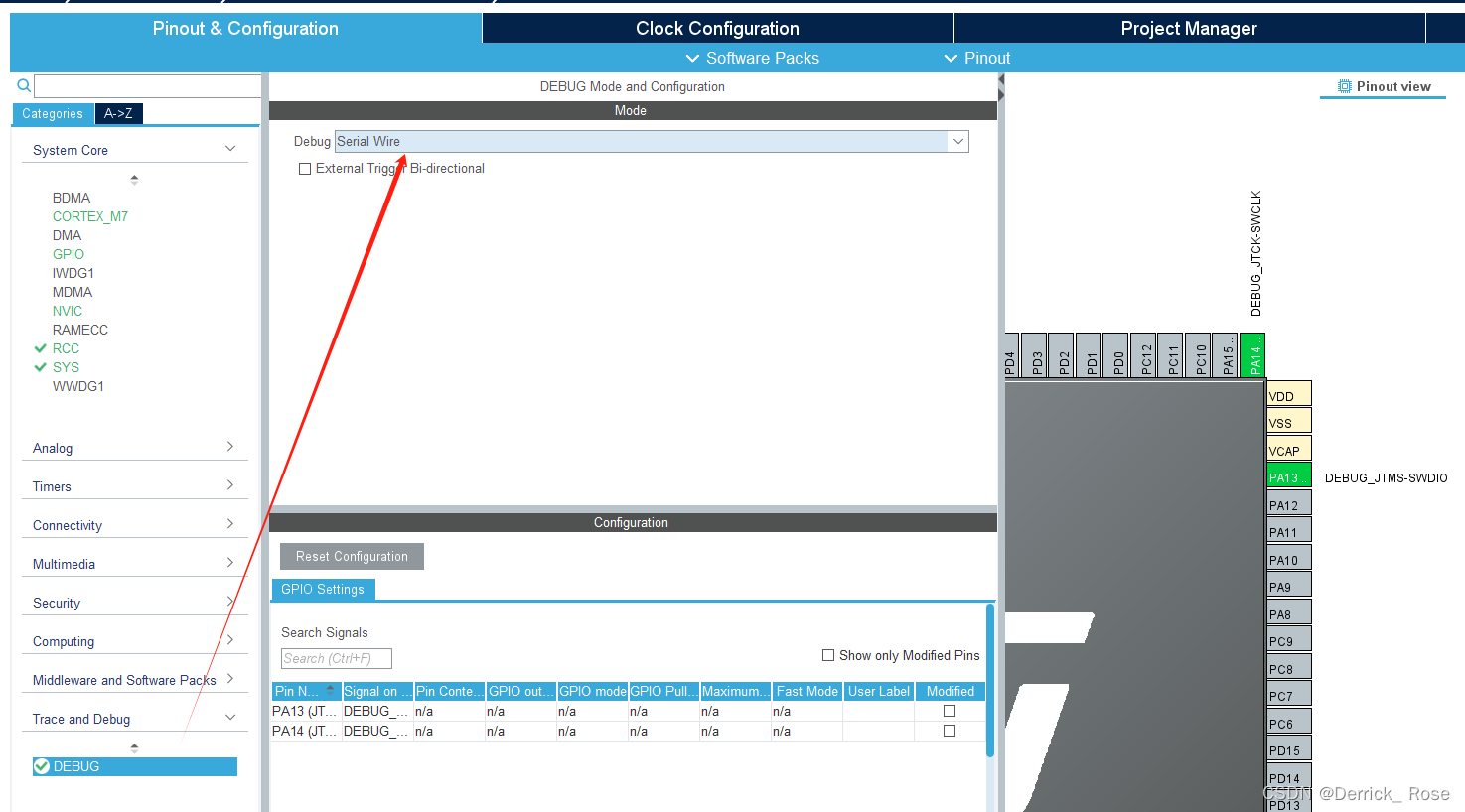The width and height of the screenshot is (1465, 812).
Task: Open the Debug mode dropdown
Action: (958, 141)
